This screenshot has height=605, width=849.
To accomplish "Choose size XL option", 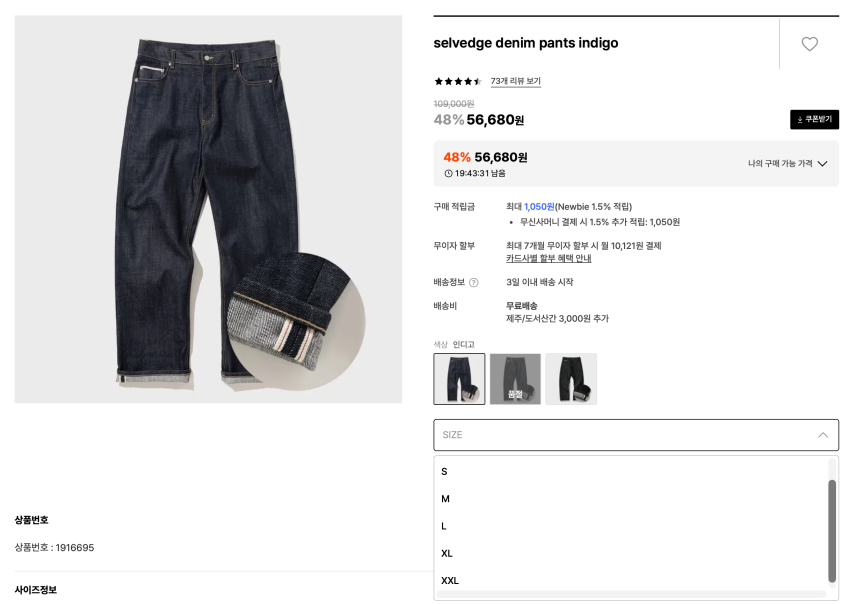I will pyautogui.click(x=632, y=553).
